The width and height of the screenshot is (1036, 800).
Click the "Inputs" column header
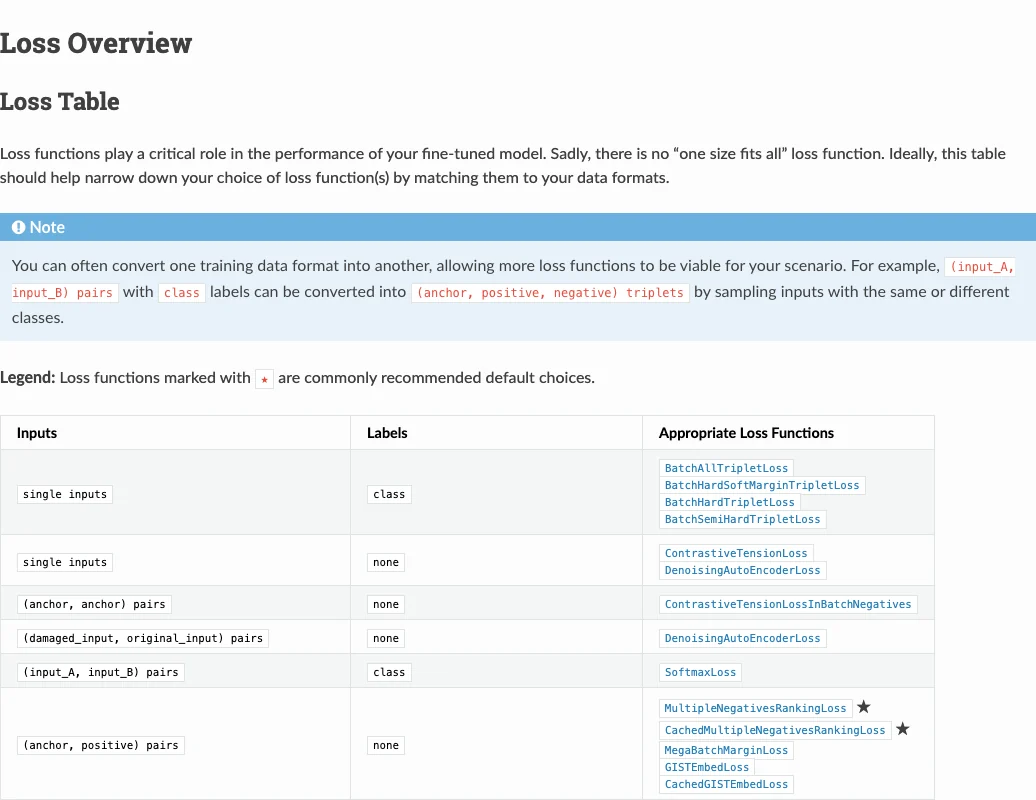tap(37, 433)
